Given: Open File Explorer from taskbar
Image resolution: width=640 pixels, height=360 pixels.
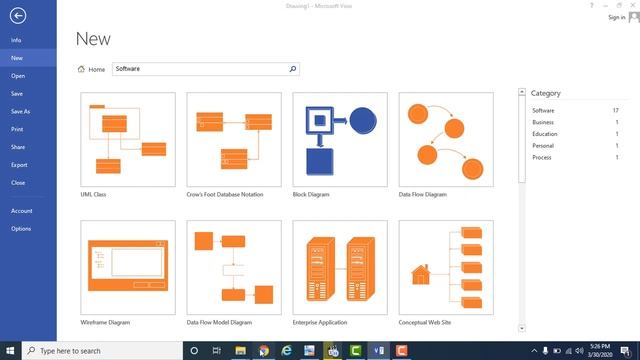Looking at the screenshot, I should 240,351.
